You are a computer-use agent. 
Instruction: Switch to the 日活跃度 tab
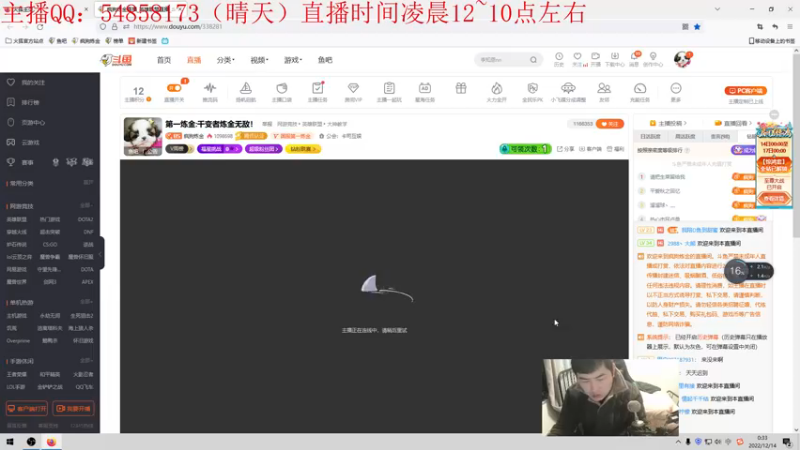650,137
